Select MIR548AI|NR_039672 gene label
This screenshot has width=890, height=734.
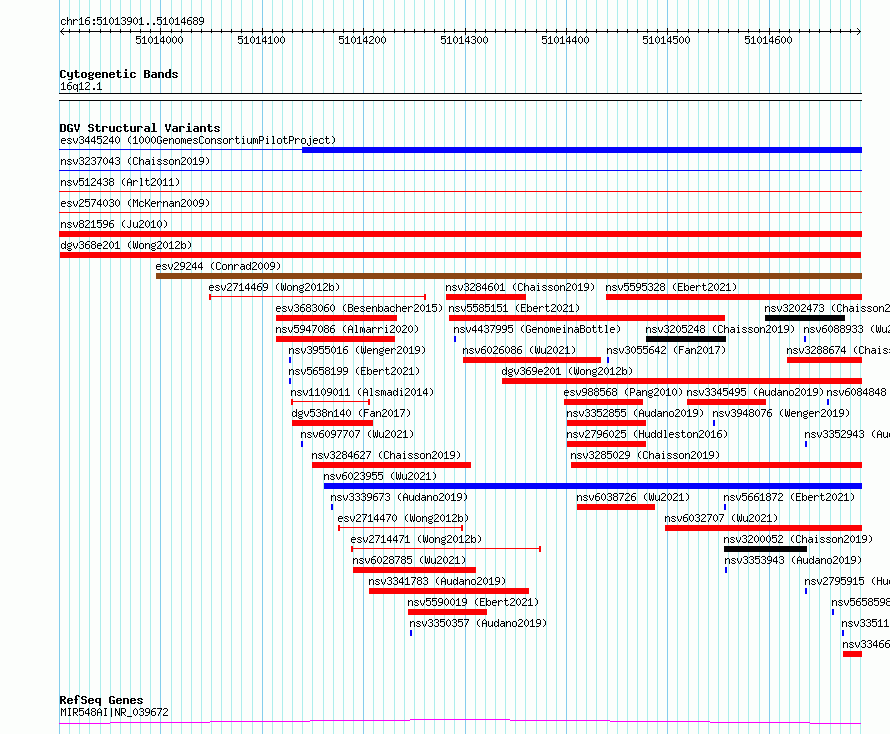point(114,712)
